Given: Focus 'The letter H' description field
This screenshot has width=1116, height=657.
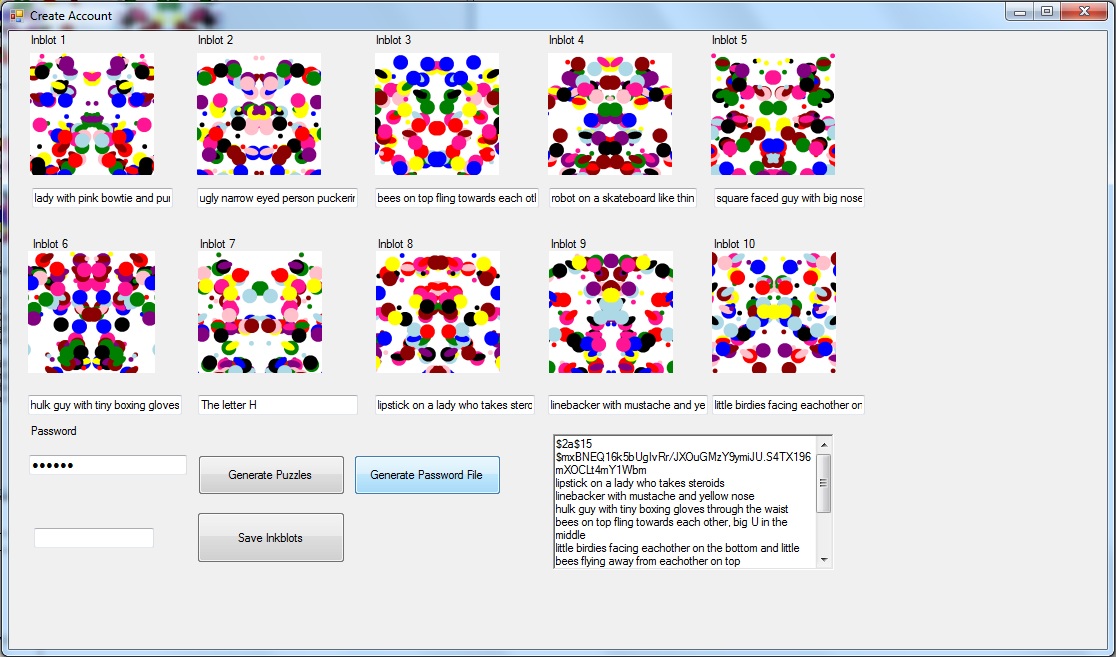Looking at the screenshot, I should pos(278,405).
